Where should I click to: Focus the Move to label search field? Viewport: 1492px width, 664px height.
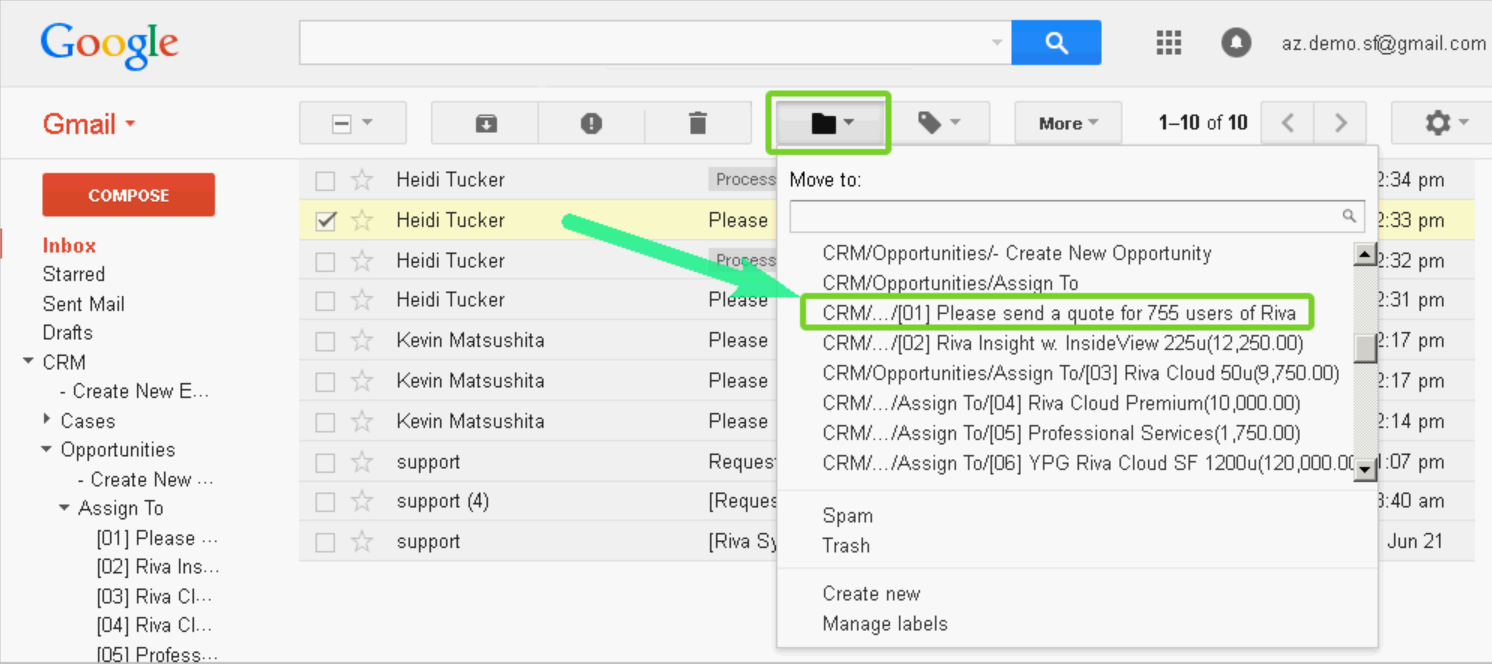(1077, 216)
